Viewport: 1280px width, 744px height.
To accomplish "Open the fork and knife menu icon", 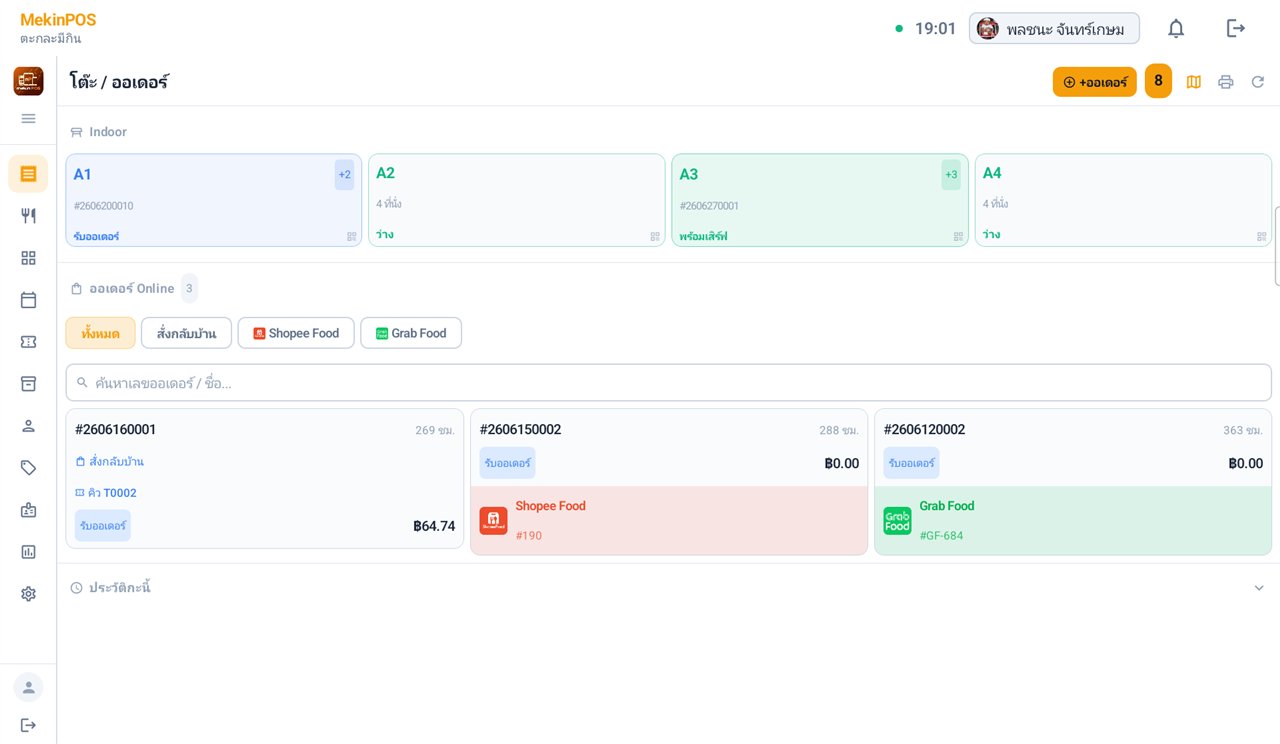I will (28, 215).
